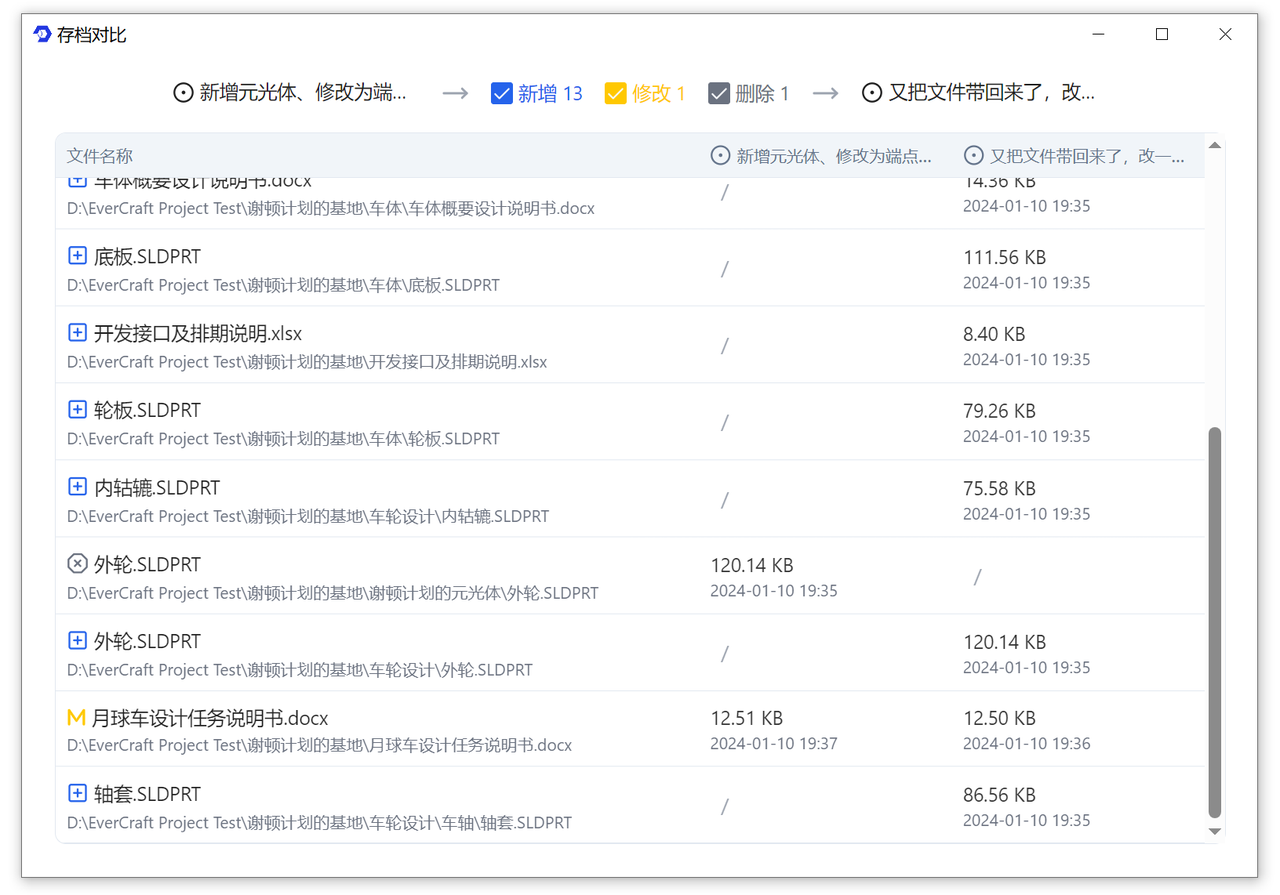Click the added-file icon next to 内轴辘.SLDPRT
This screenshot has width=1280, height=895.
tap(78, 486)
